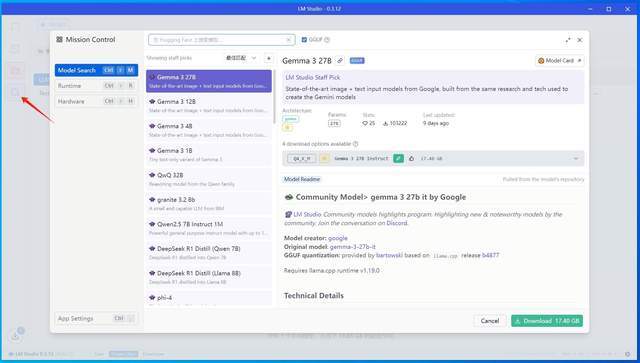
Task: Expand the download options chevron
Action: pos(576,158)
